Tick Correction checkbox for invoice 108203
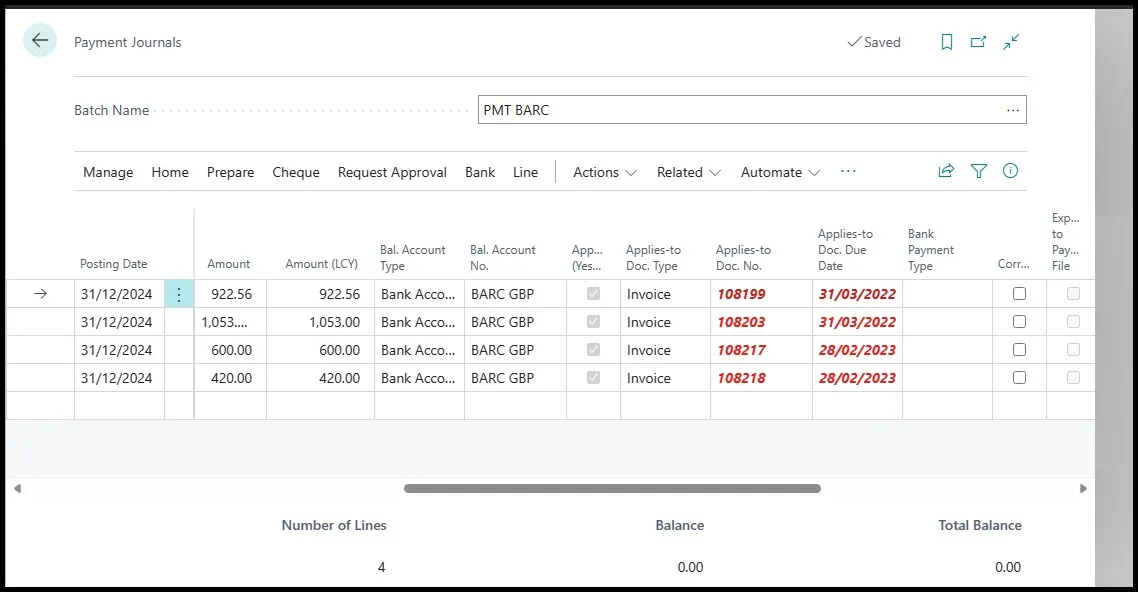The width and height of the screenshot is (1138, 592). 1019,321
